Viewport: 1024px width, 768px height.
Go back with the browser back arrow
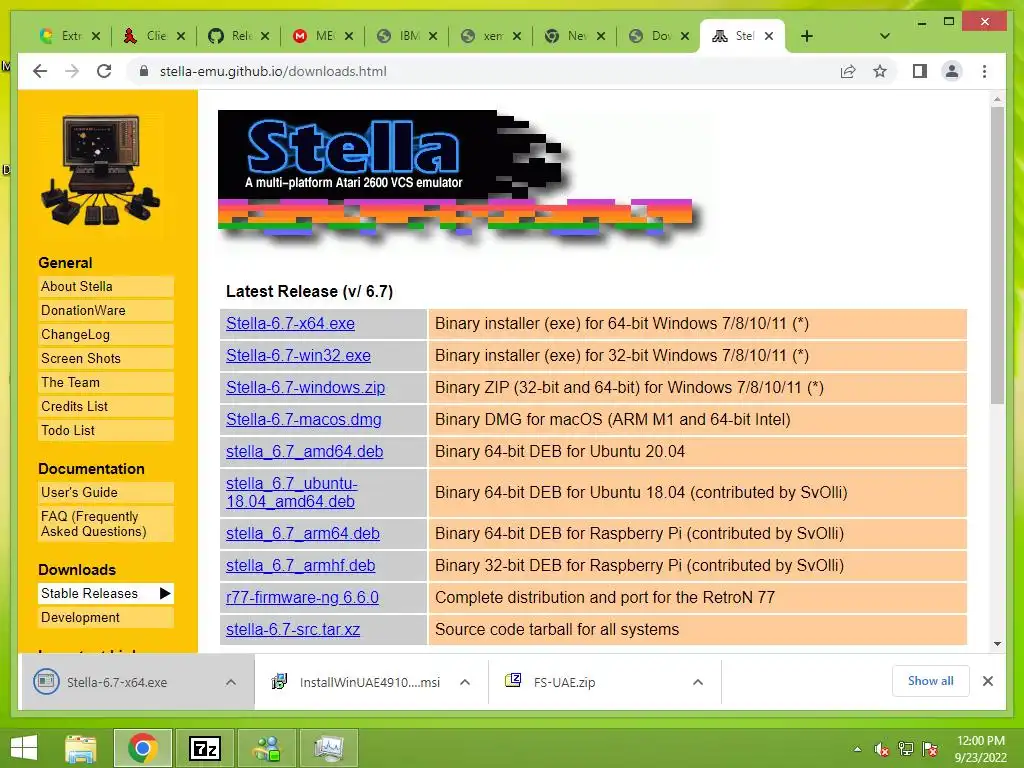coord(40,71)
